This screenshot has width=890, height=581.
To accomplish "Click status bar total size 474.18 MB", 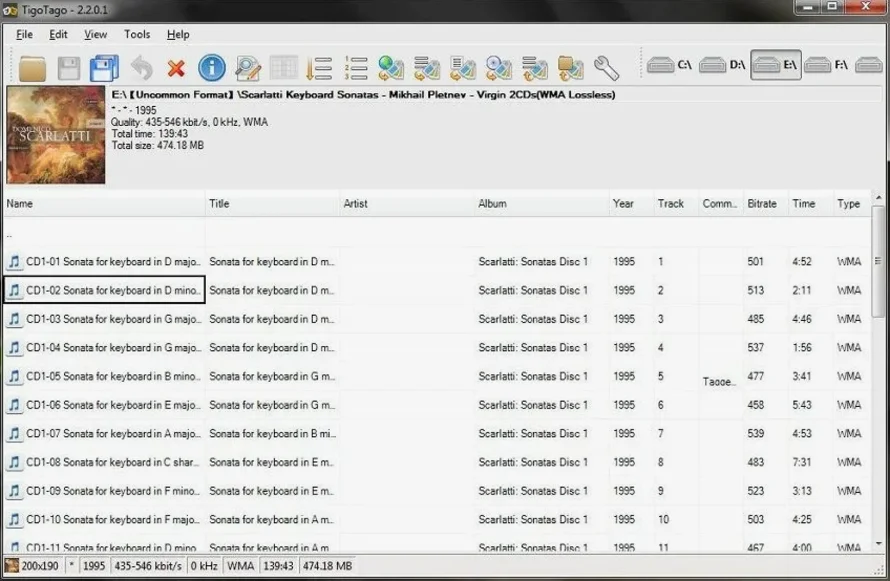I will (x=328, y=566).
